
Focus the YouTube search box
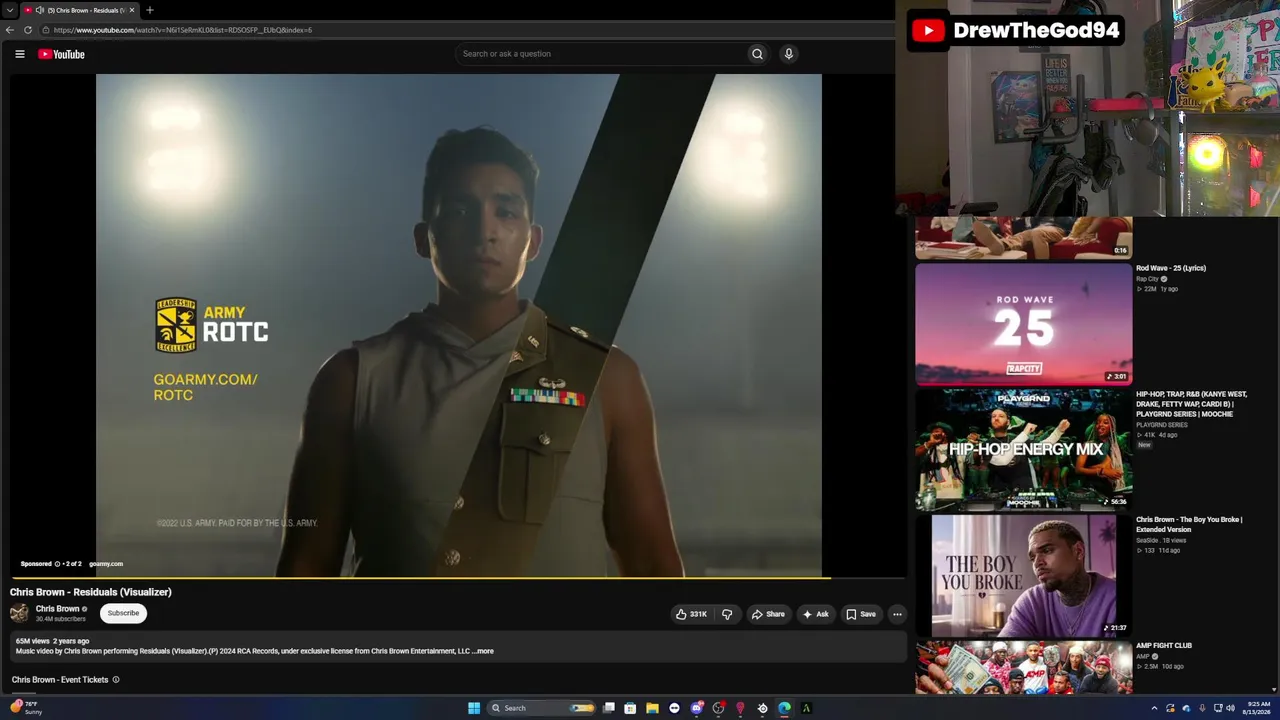(x=600, y=54)
